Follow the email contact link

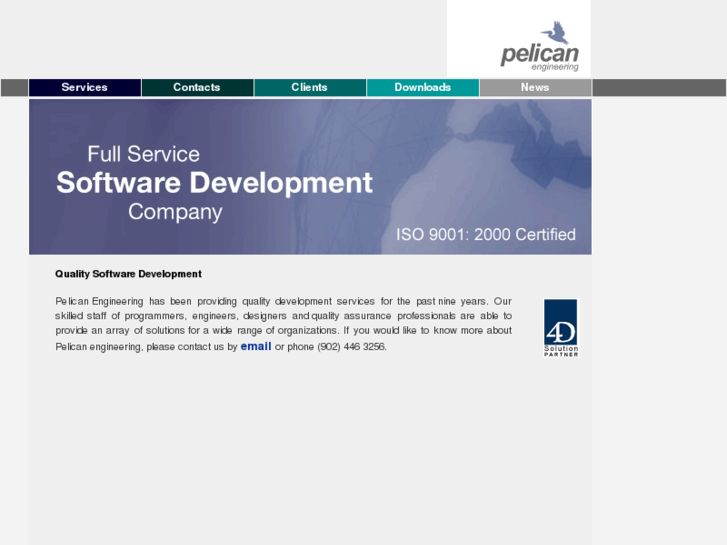click(256, 346)
